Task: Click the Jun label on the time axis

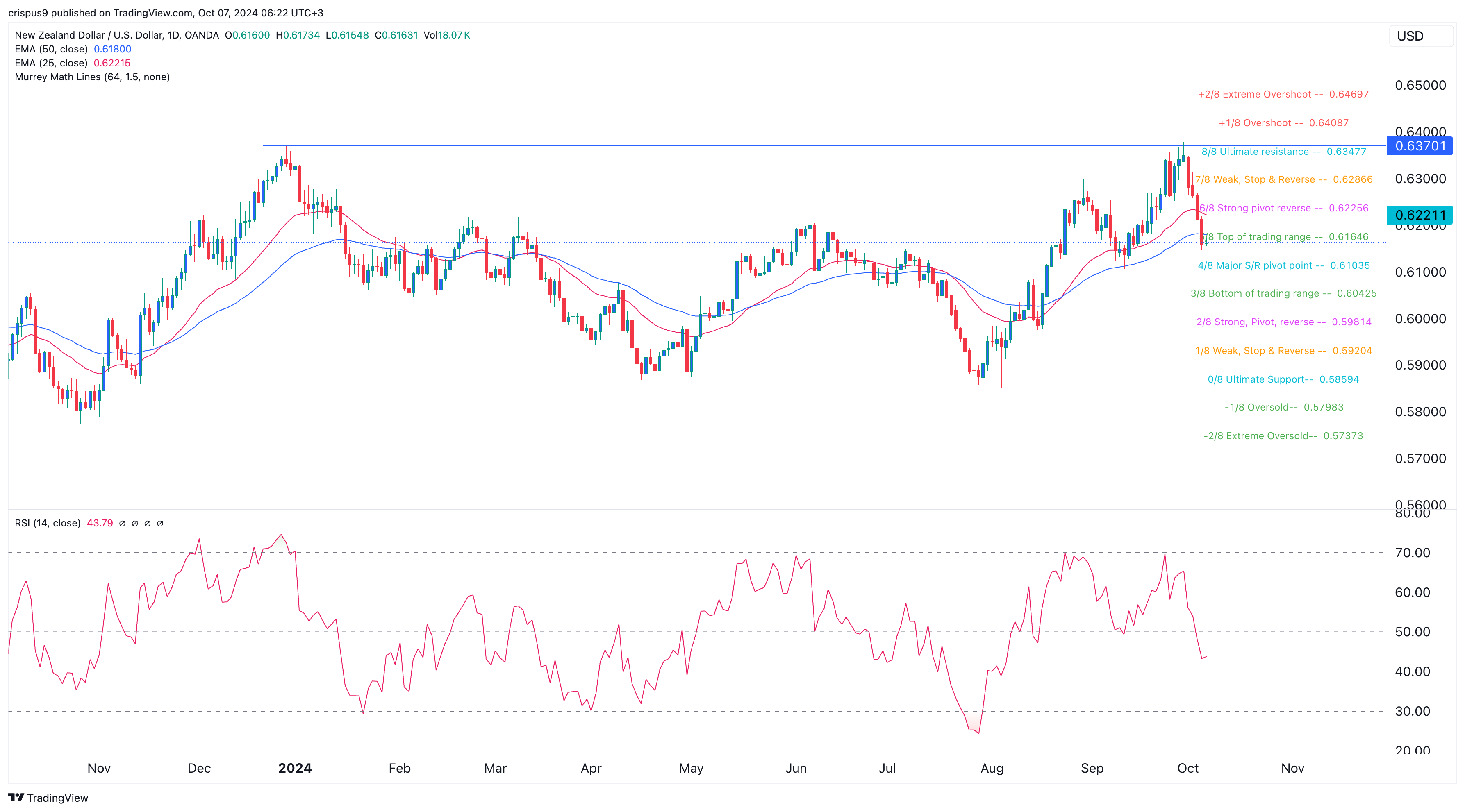Action: (x=796, y=768)
